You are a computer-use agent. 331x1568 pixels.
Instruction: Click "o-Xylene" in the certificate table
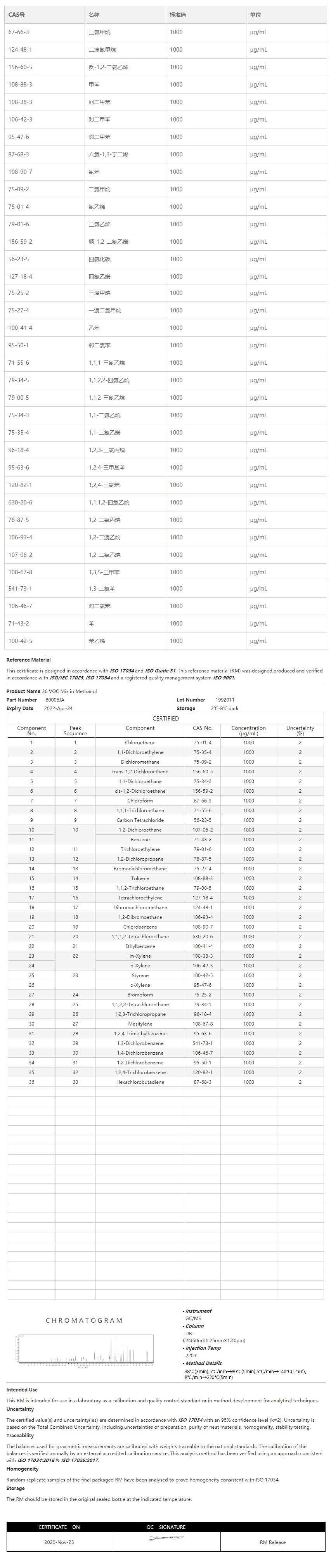click(x=140, y=985)
